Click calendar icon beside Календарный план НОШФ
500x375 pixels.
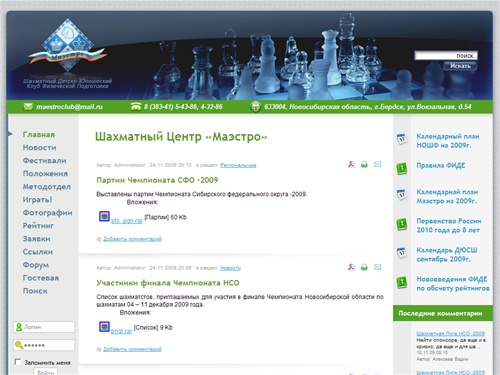coord(402,139)
